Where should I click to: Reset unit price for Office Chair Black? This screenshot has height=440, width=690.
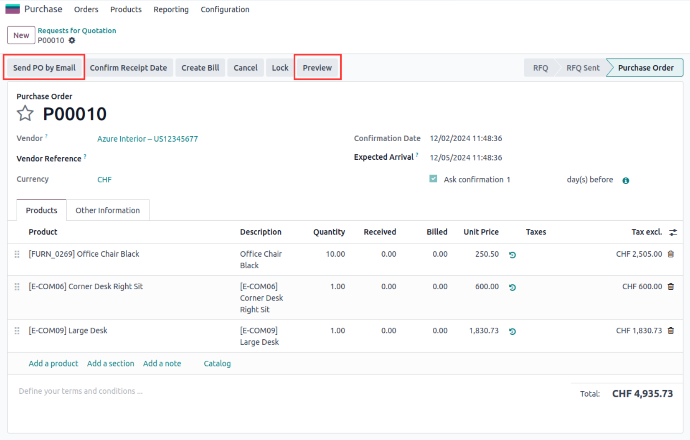[512, 255]
